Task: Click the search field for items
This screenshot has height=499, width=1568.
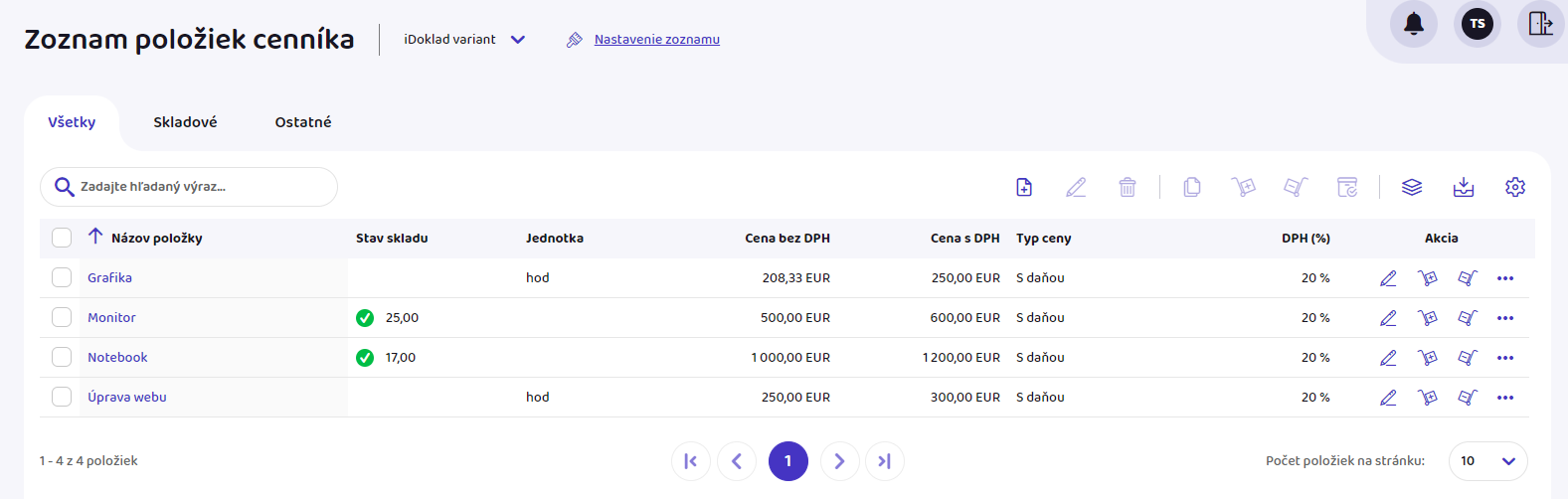Action: pyautogui.click(x=199, y=187)
